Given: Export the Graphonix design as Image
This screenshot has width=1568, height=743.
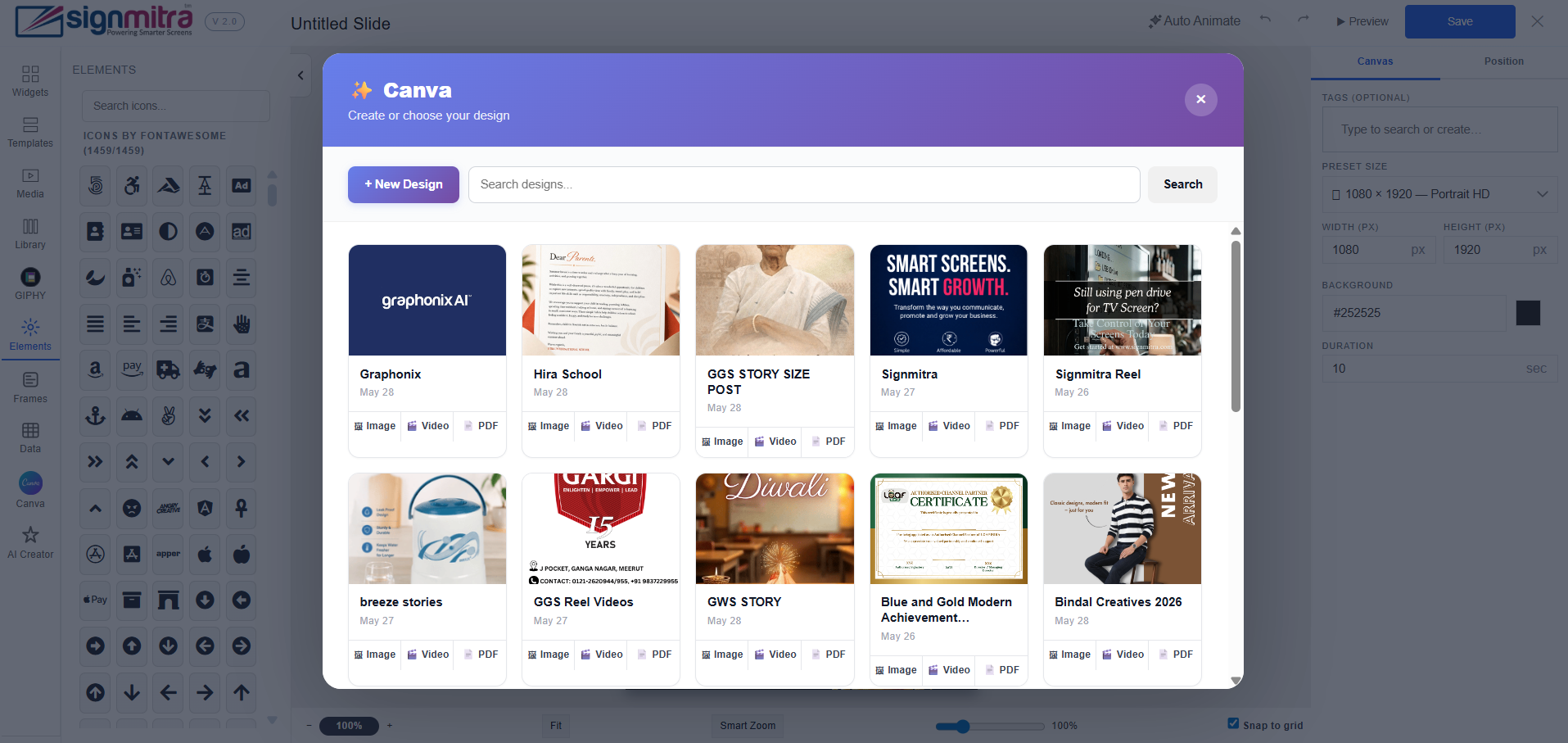Looking at the screenshot, I should pyautogui.click(x=375, y=426).
